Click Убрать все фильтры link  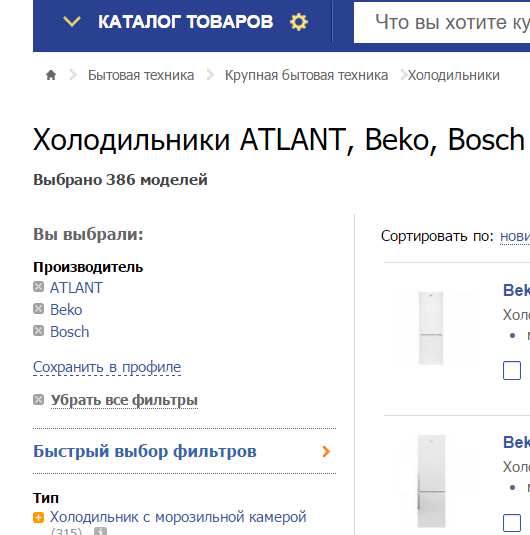click(x=124, y=400)
